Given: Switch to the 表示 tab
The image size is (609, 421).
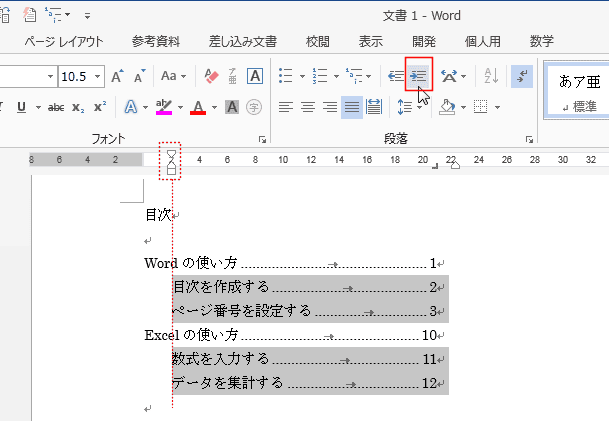Looking at the screenshot, I should click(371, 41).
